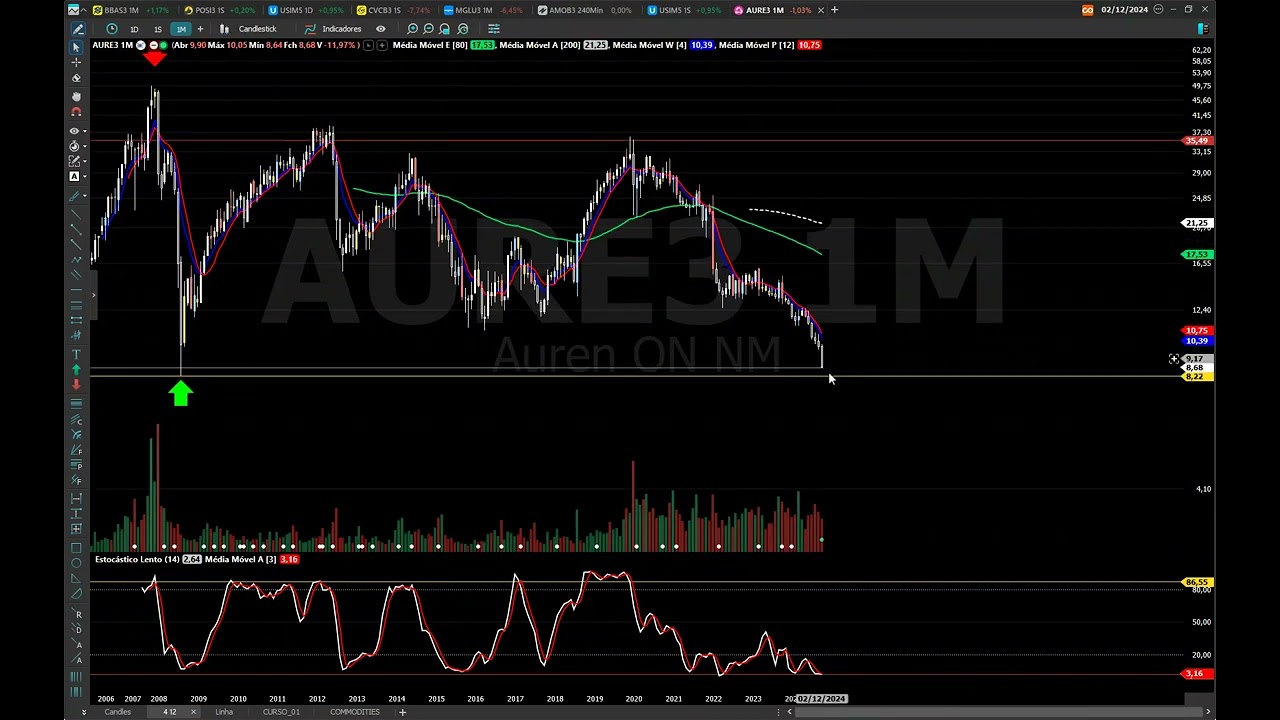Switch to the AMOB3 240Min tab
This screenshot has height=720, width=1280.
coord(584,10)
